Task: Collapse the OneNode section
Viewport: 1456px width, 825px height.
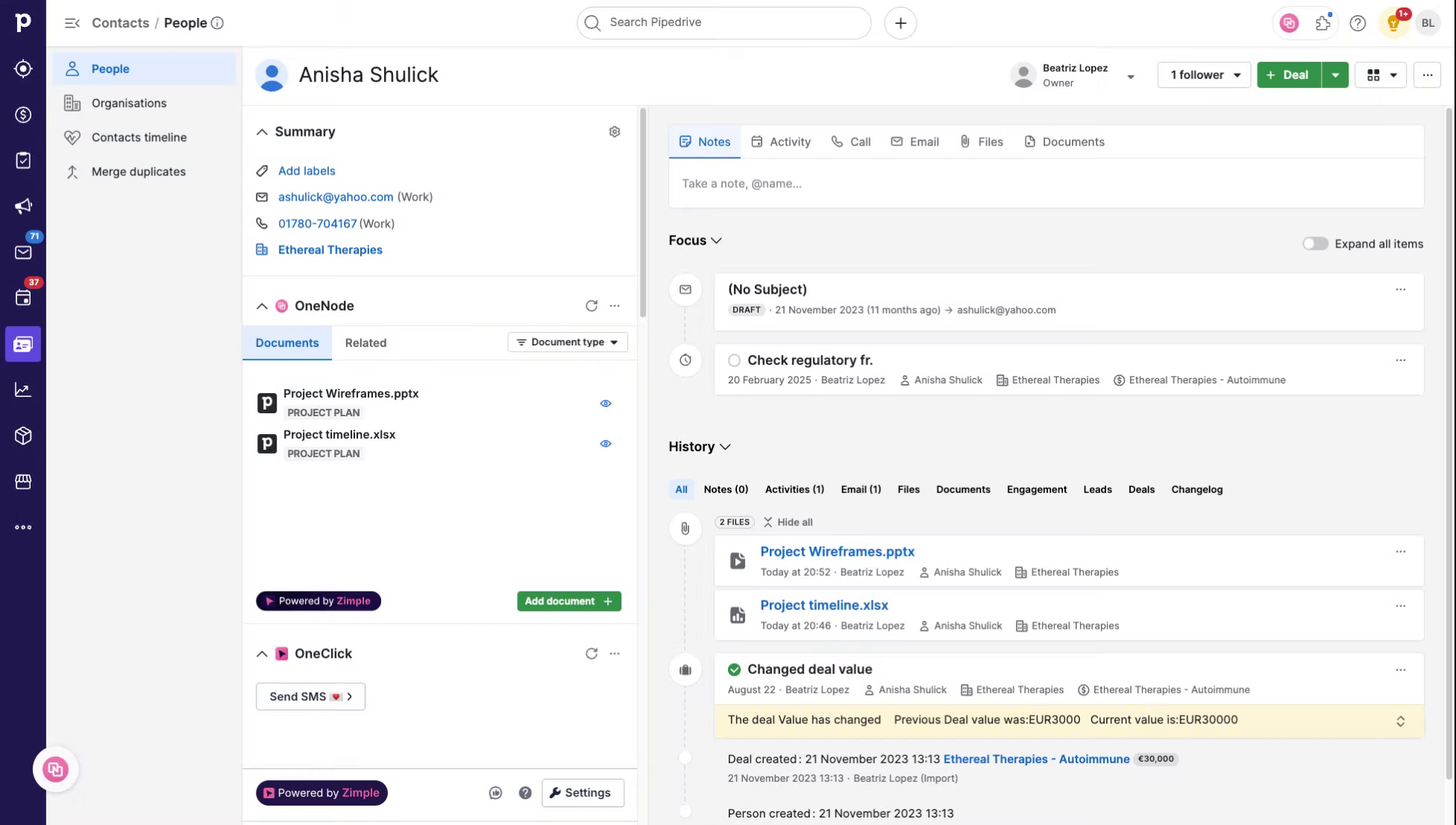Action: tap(262, 306)
